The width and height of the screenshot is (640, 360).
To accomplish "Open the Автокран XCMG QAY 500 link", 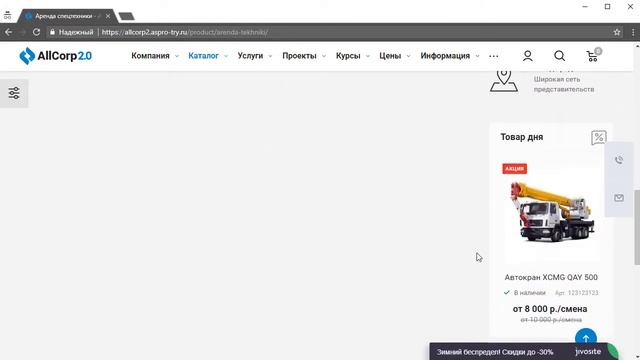I will [551, 277].
